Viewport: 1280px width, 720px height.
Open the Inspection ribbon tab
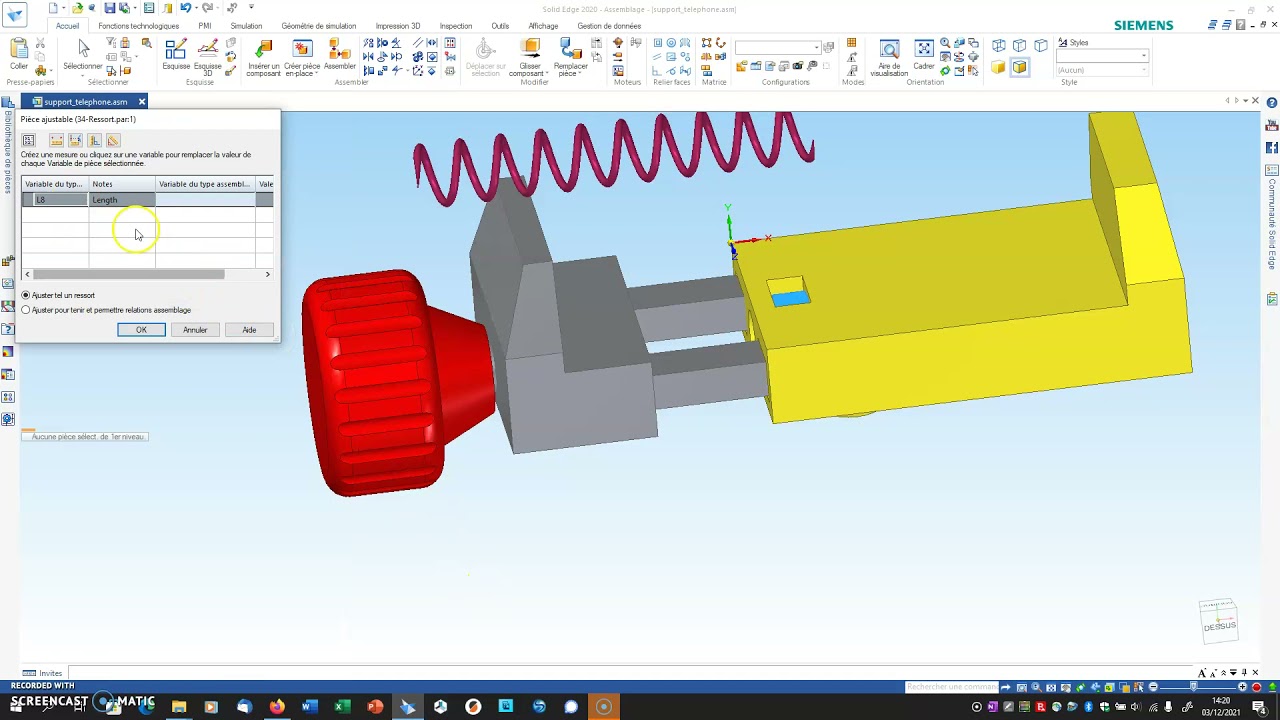456,26
